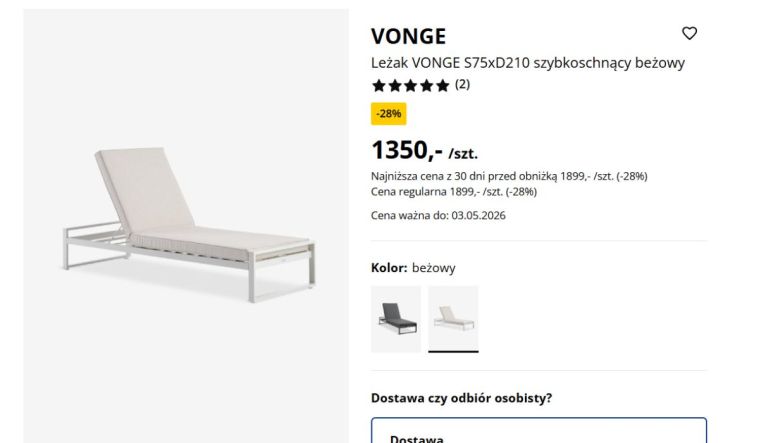
Task: Click the /szt. unit label beside the price
Action: click(x=463, y=154)
